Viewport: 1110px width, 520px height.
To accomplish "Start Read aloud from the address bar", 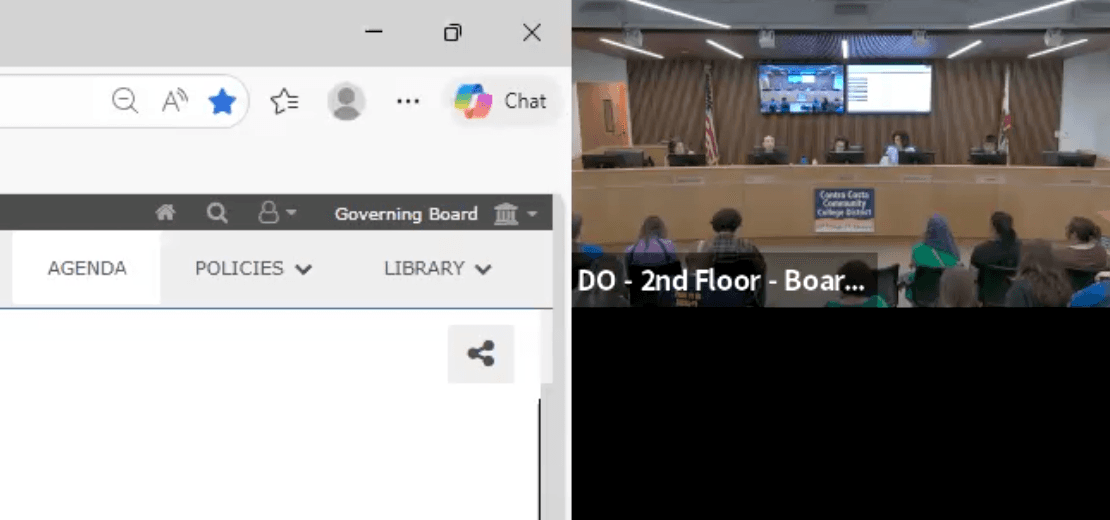I will [175, 101].
